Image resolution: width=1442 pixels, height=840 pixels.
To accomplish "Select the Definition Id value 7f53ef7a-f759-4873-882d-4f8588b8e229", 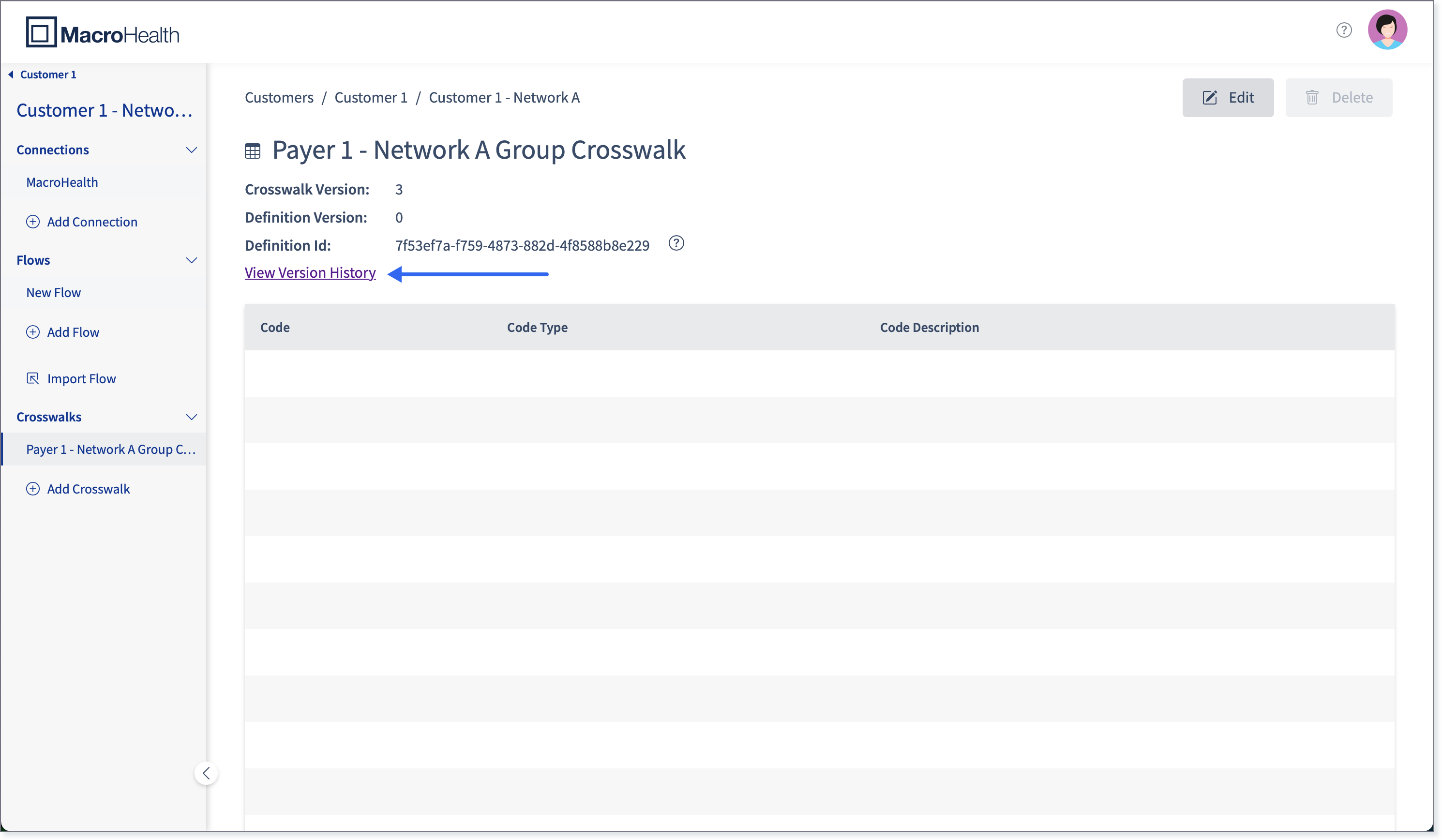I will point(523,245).
